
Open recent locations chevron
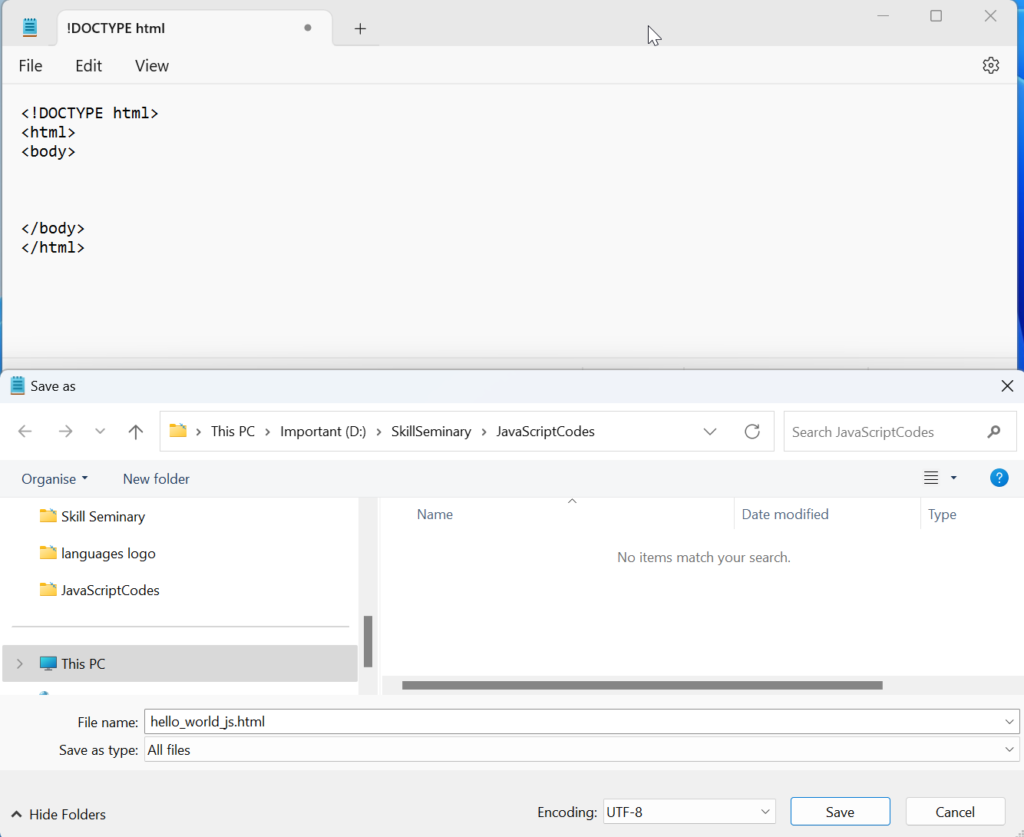click(x=100, y=432)
